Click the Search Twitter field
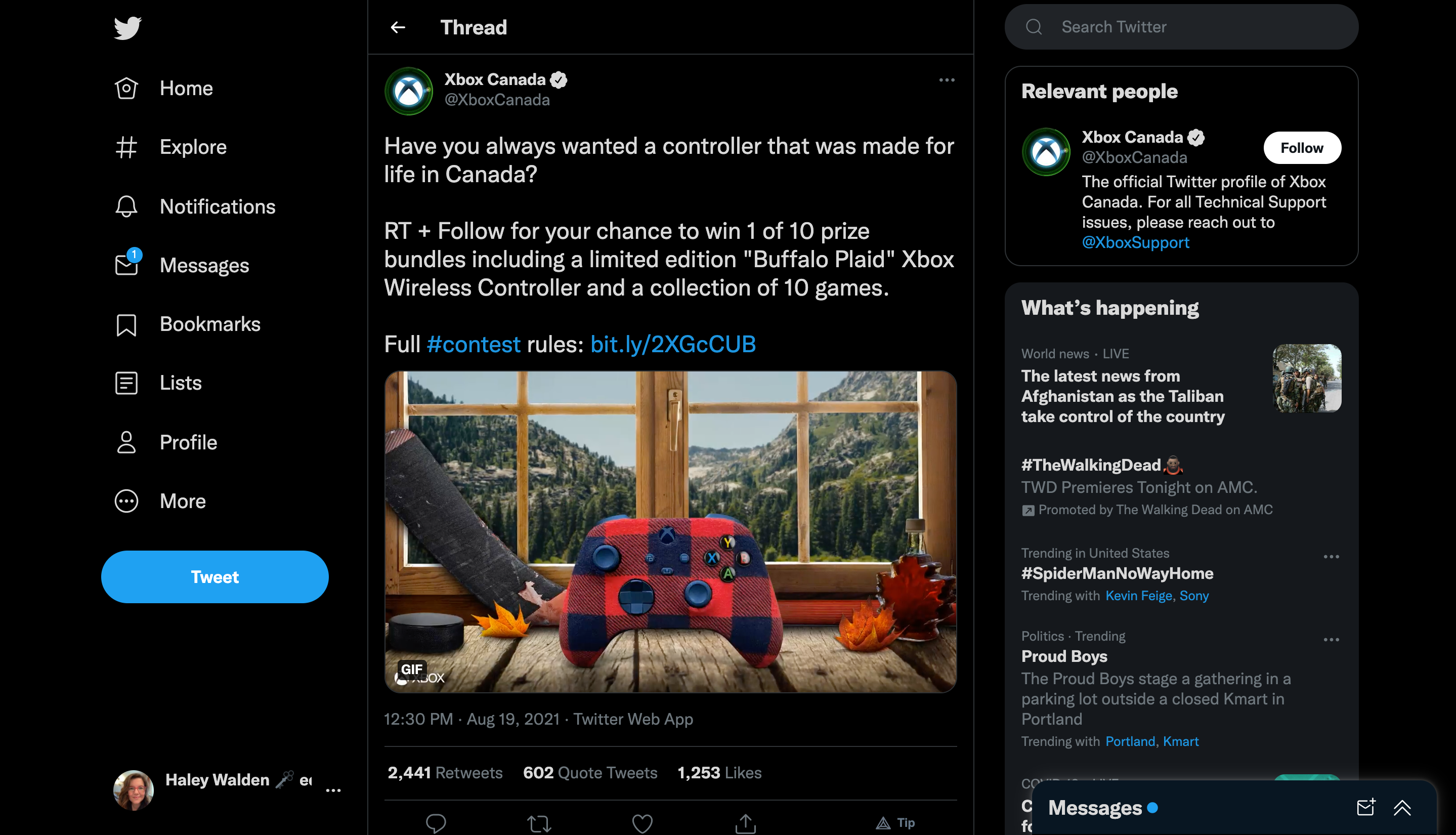 (1181, 27)
